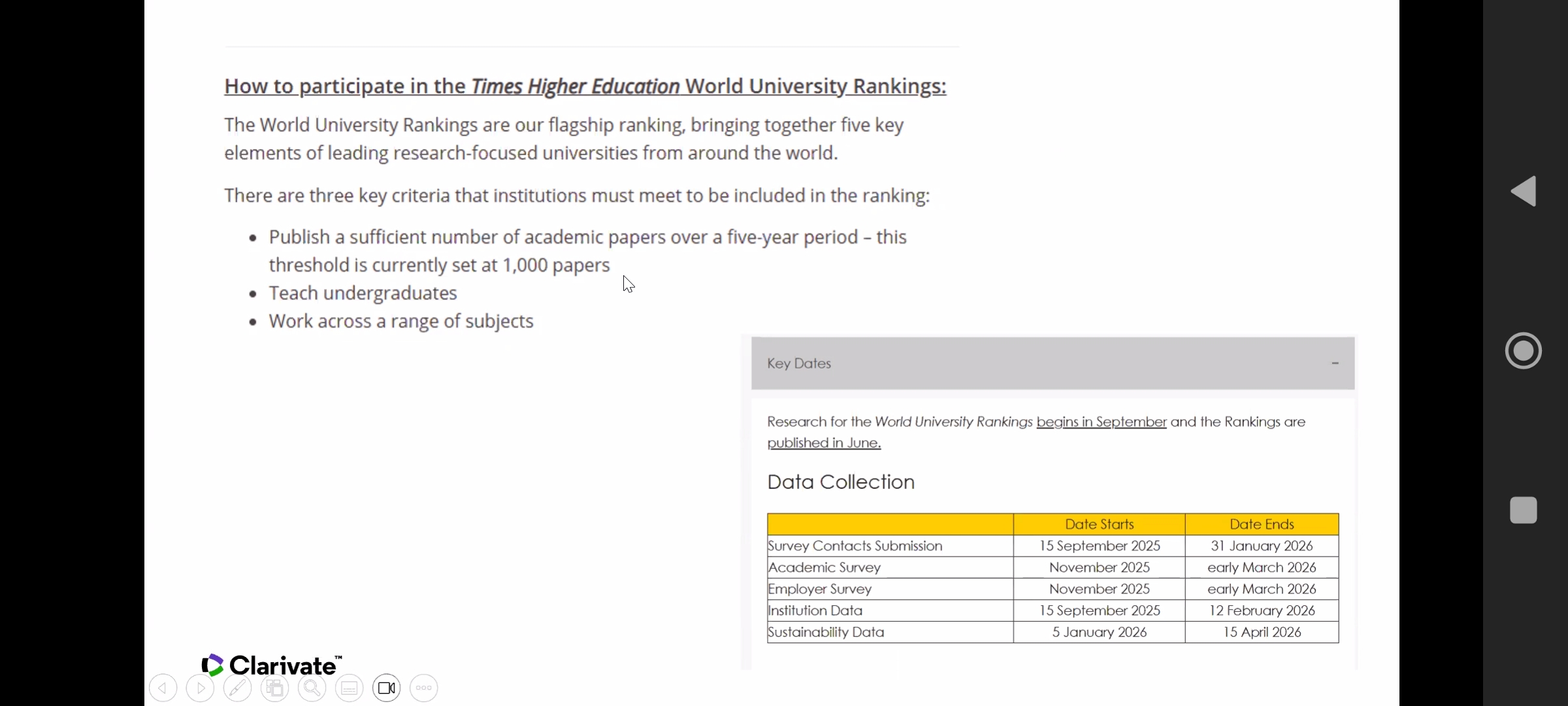Tap Android back navigation triangle
The width and height of the screenshot is (1568, 706).
(1524, 192)
